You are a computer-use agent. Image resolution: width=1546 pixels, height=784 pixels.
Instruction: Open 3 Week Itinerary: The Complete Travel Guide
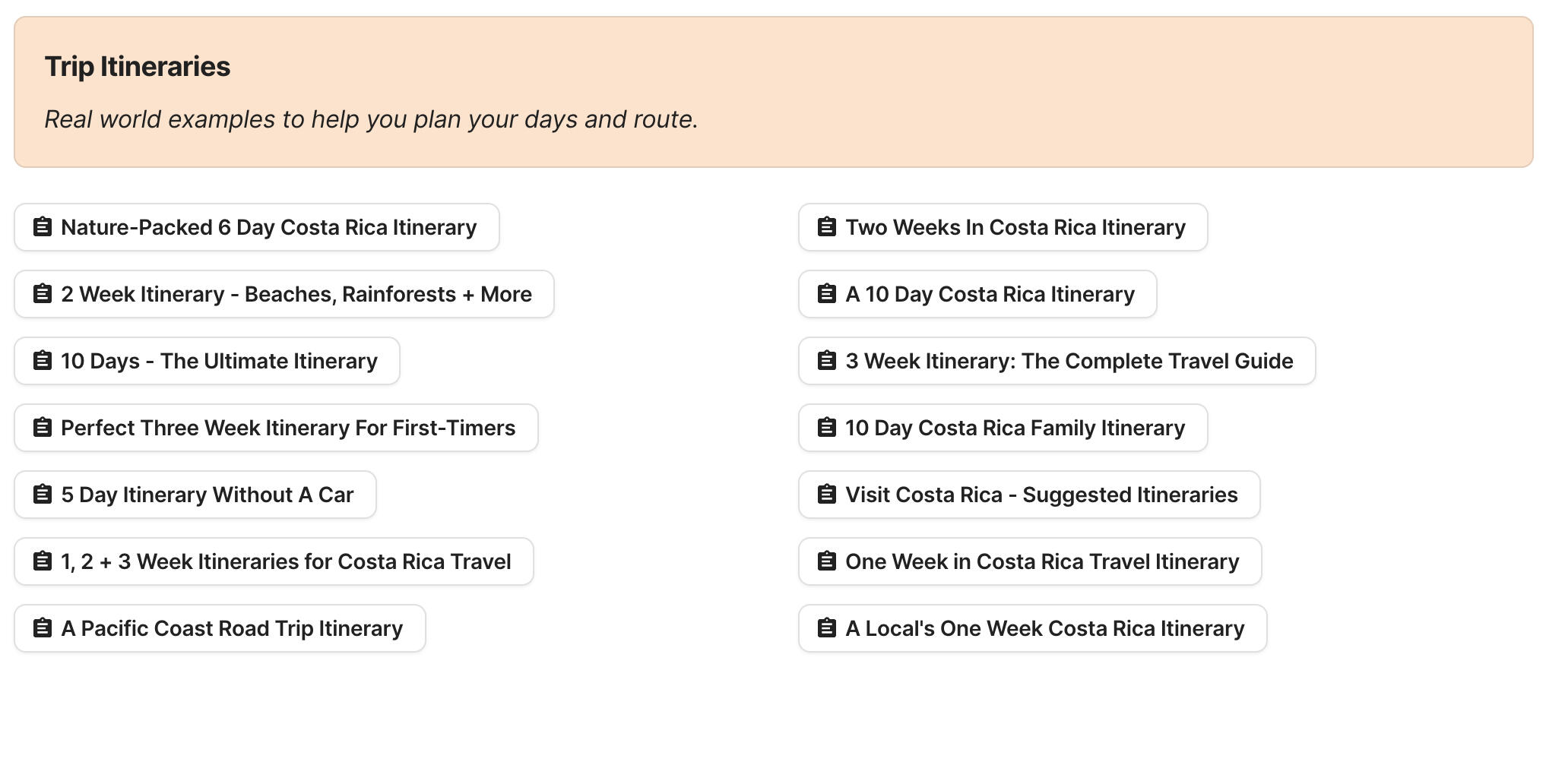[1057, 361]
